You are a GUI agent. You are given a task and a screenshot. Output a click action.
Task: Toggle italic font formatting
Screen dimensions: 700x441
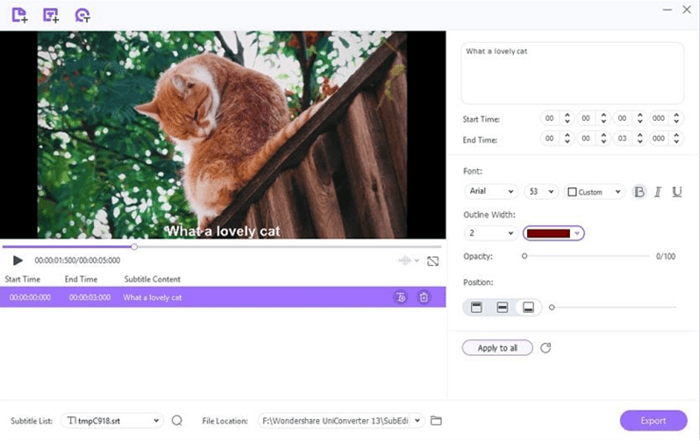click(x=658, y=192)
